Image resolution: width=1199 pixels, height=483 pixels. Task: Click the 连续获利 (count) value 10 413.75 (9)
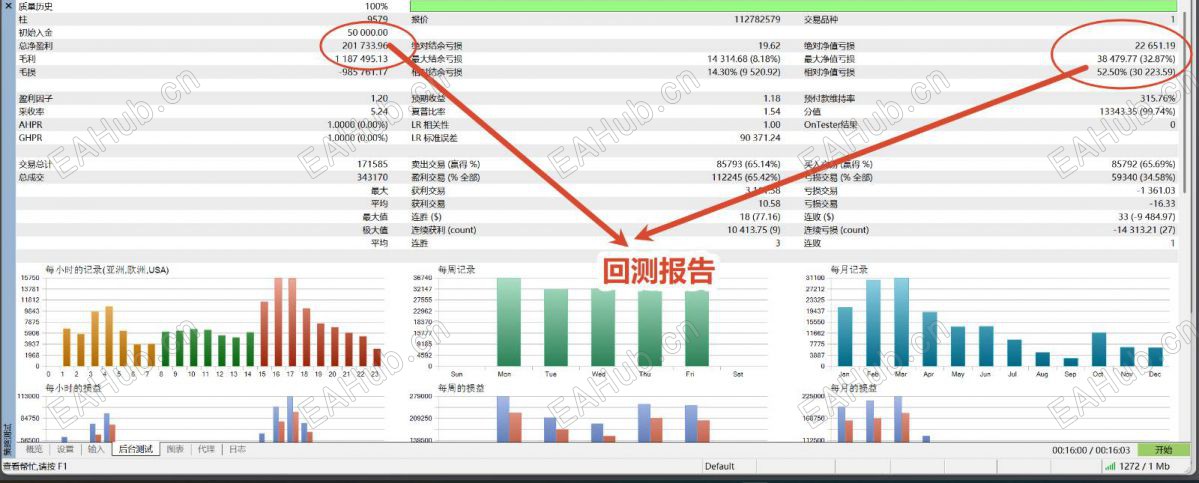pyautogui.click(x=754, y=230)
